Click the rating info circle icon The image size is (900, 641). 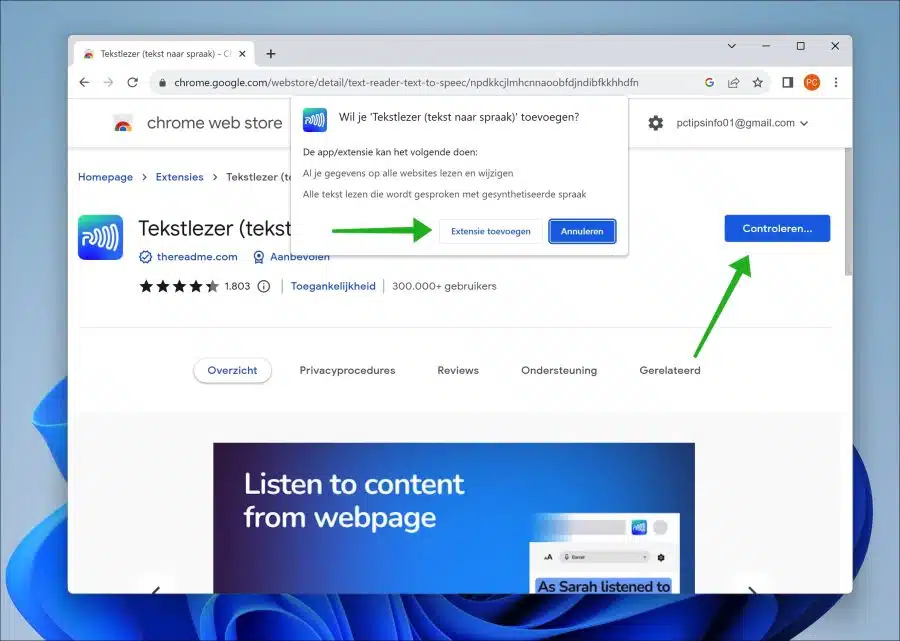[263, 286]
